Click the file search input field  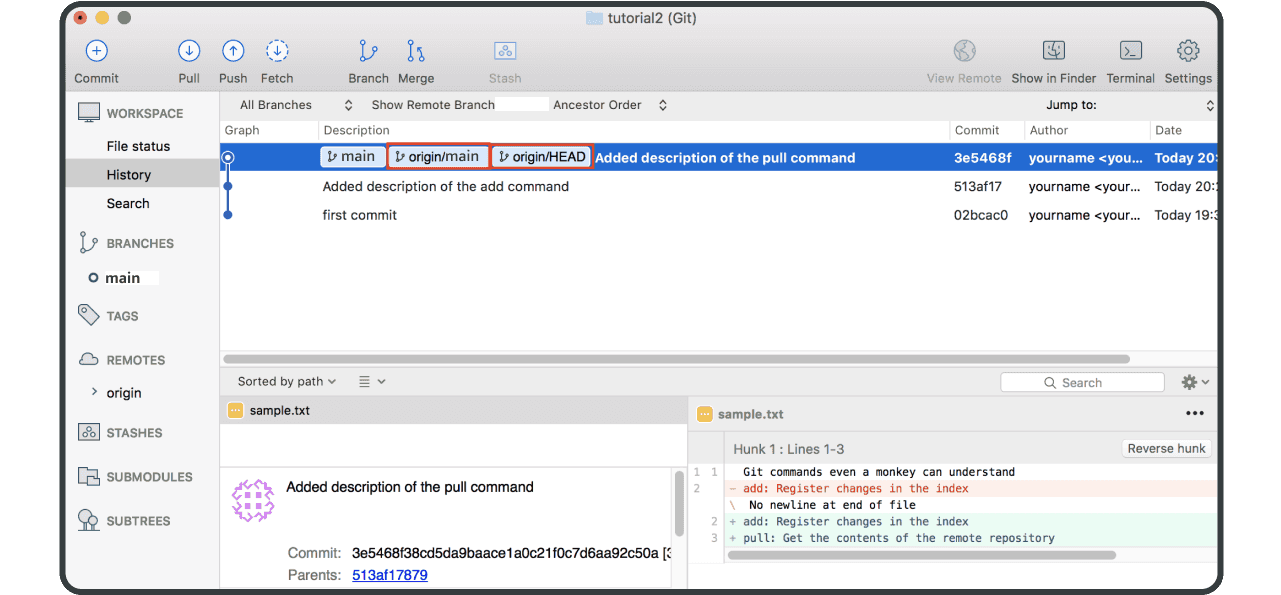1082,382
